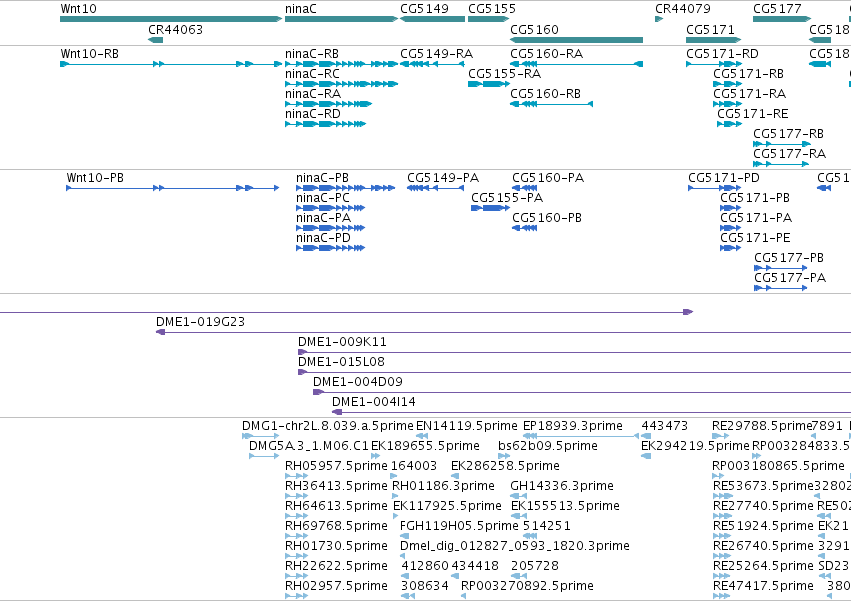Select the CG5155 gene arrow

[x=488, y=19]
